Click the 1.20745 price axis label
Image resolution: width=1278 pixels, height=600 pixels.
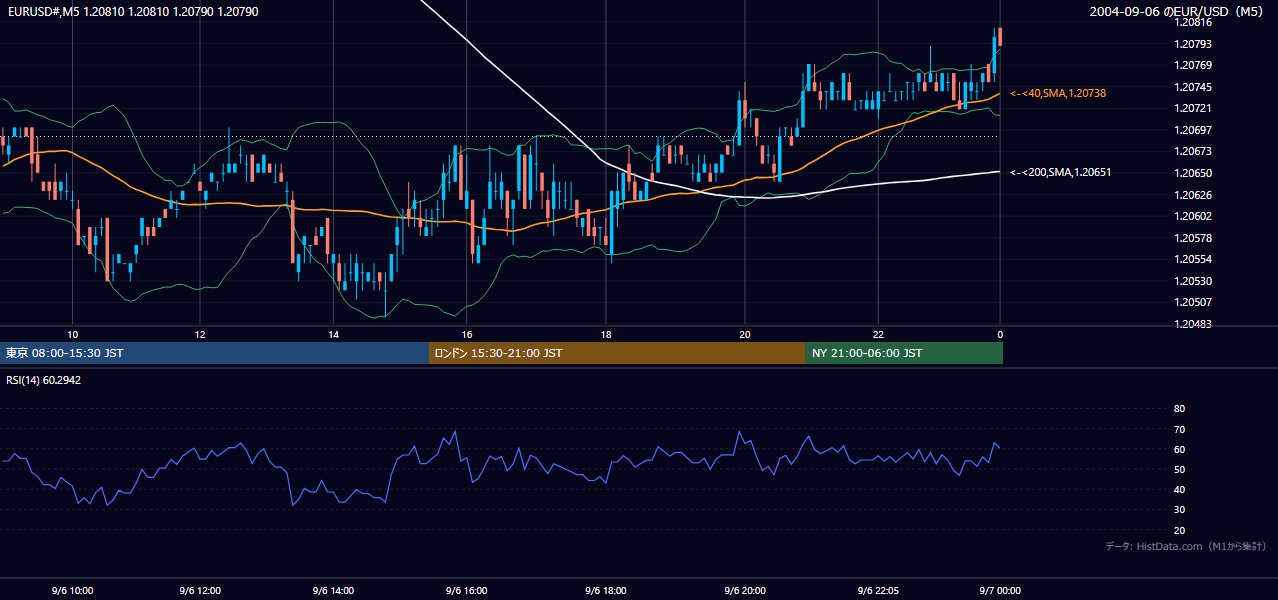tap(1192, 87)
